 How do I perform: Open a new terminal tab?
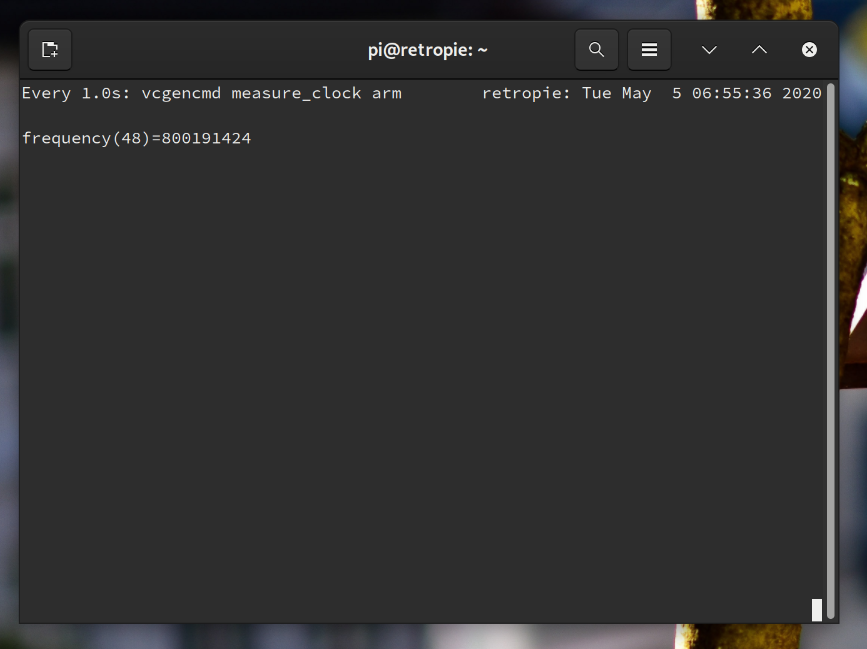[x=50, y=50]
